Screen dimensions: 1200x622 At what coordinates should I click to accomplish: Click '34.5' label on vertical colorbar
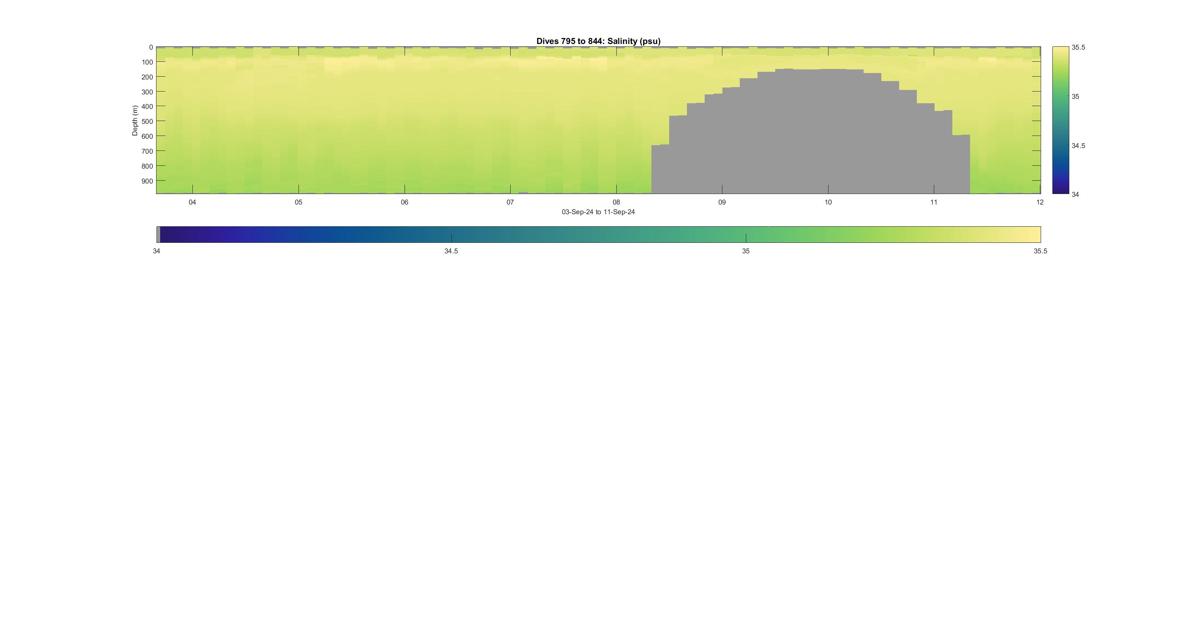(1079, 145)
